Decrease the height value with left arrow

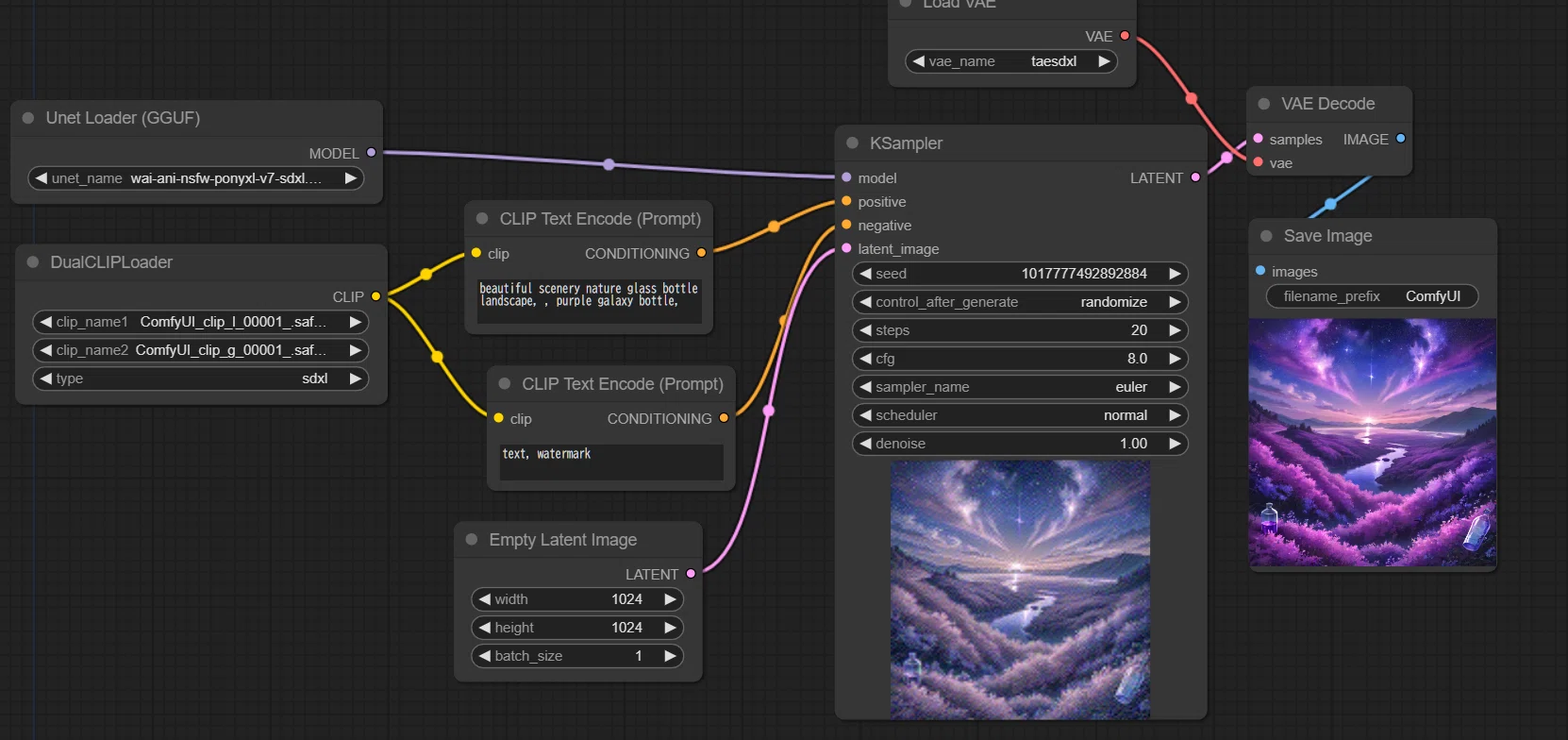pos(484,628)
